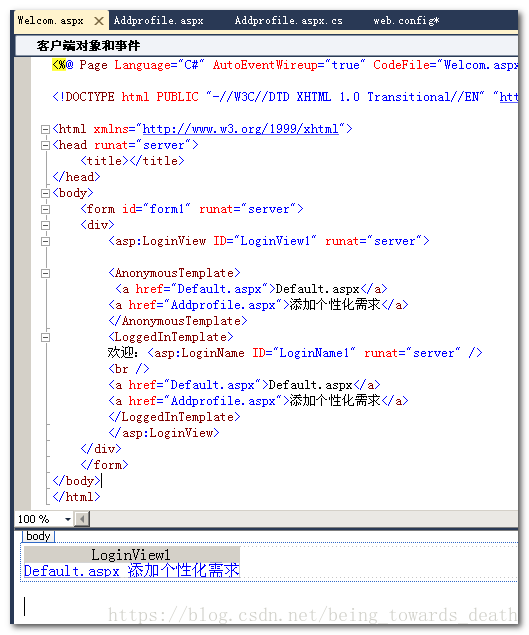Viewport: 529px width, 635px height.
Task: Click the closing </body> tag
Action: click(x=76, y=481)
